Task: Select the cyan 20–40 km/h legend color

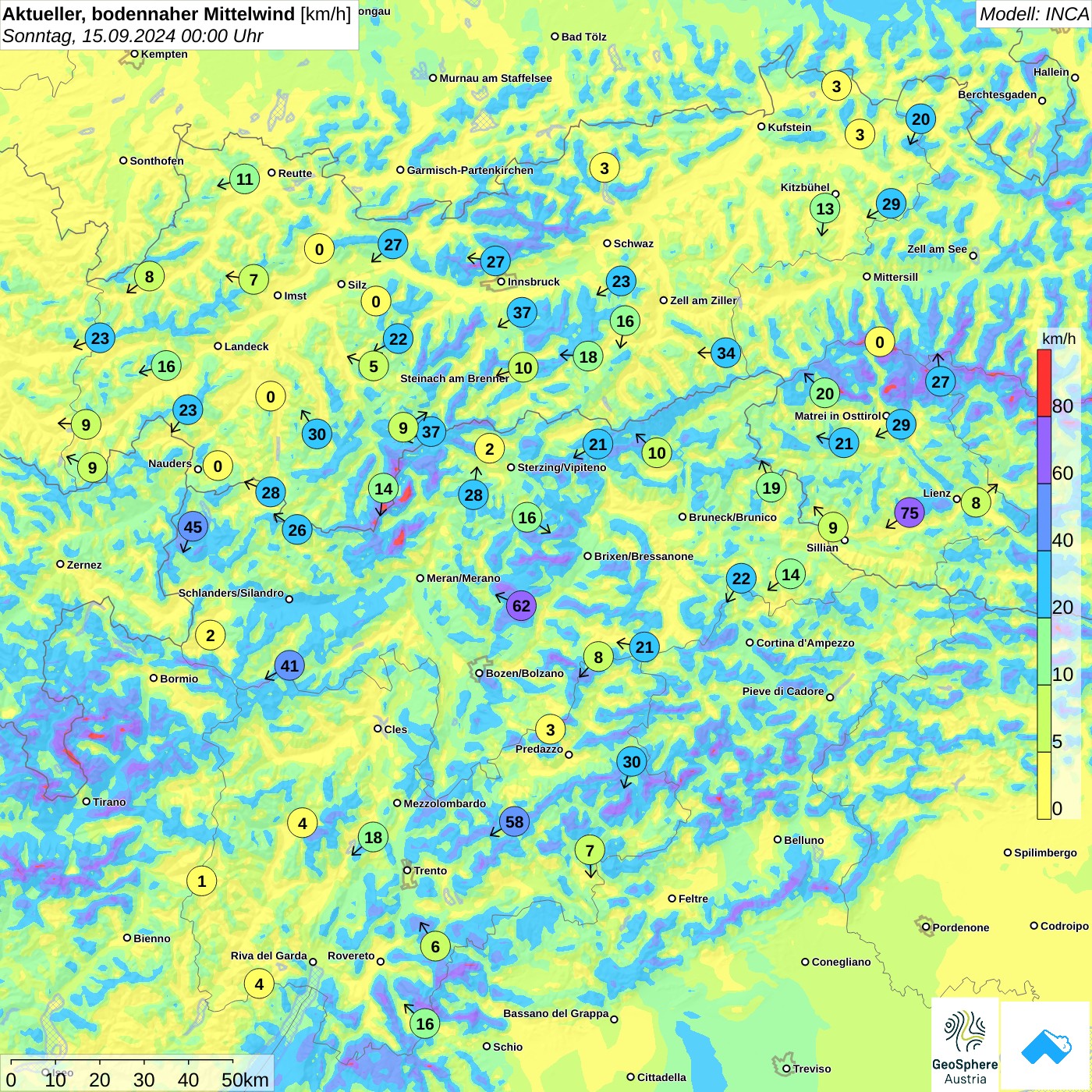Action: 1044,585
